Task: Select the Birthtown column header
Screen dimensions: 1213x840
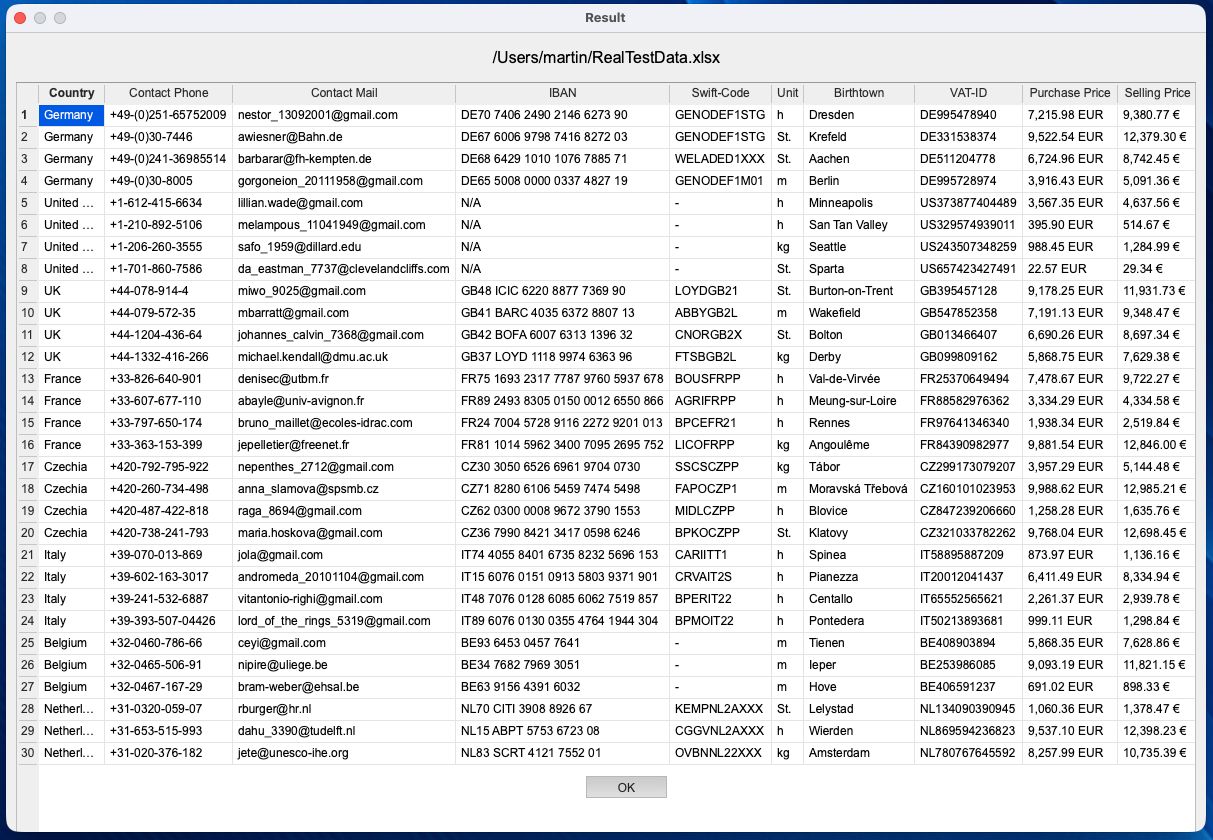Action: tap(858, 93)
